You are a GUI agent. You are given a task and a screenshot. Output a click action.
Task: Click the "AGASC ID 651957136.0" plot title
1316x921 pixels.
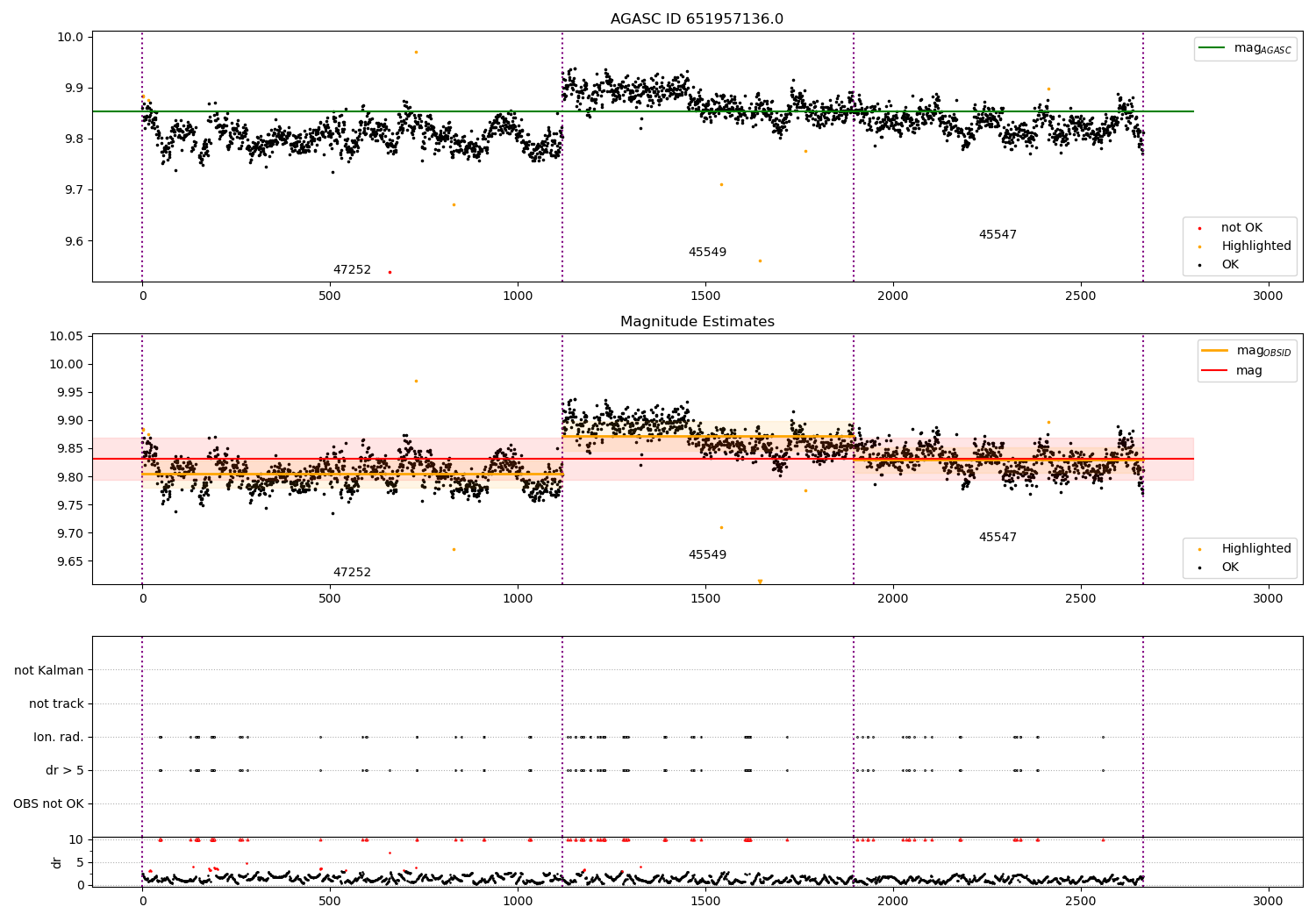pos(697,19)
